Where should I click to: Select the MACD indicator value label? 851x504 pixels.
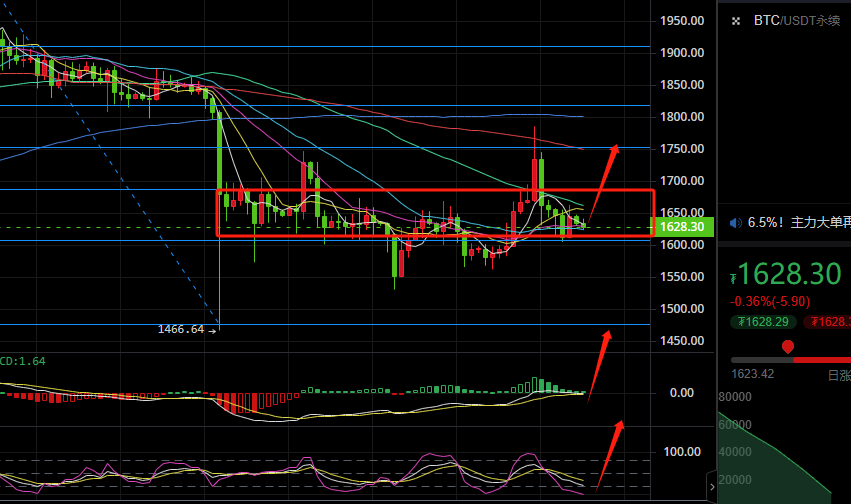coord(22,361)
